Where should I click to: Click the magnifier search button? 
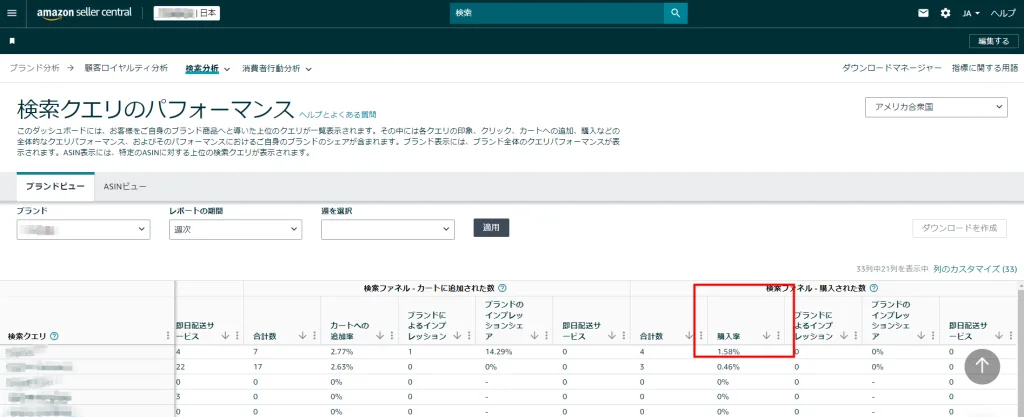click(675, 13)
